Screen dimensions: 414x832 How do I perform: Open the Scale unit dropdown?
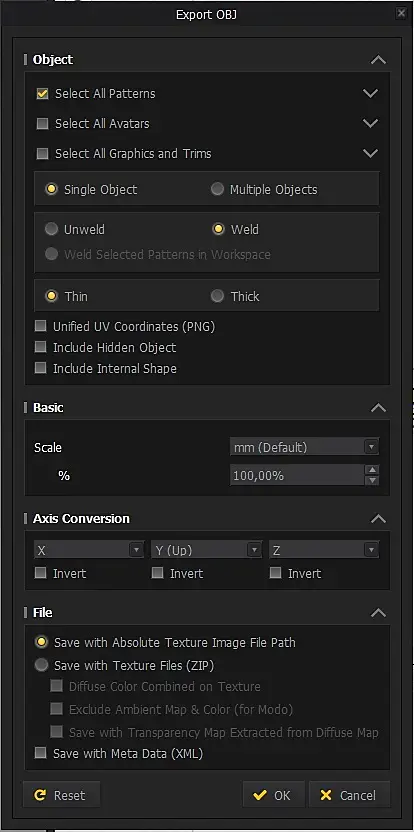coord(305,447)
